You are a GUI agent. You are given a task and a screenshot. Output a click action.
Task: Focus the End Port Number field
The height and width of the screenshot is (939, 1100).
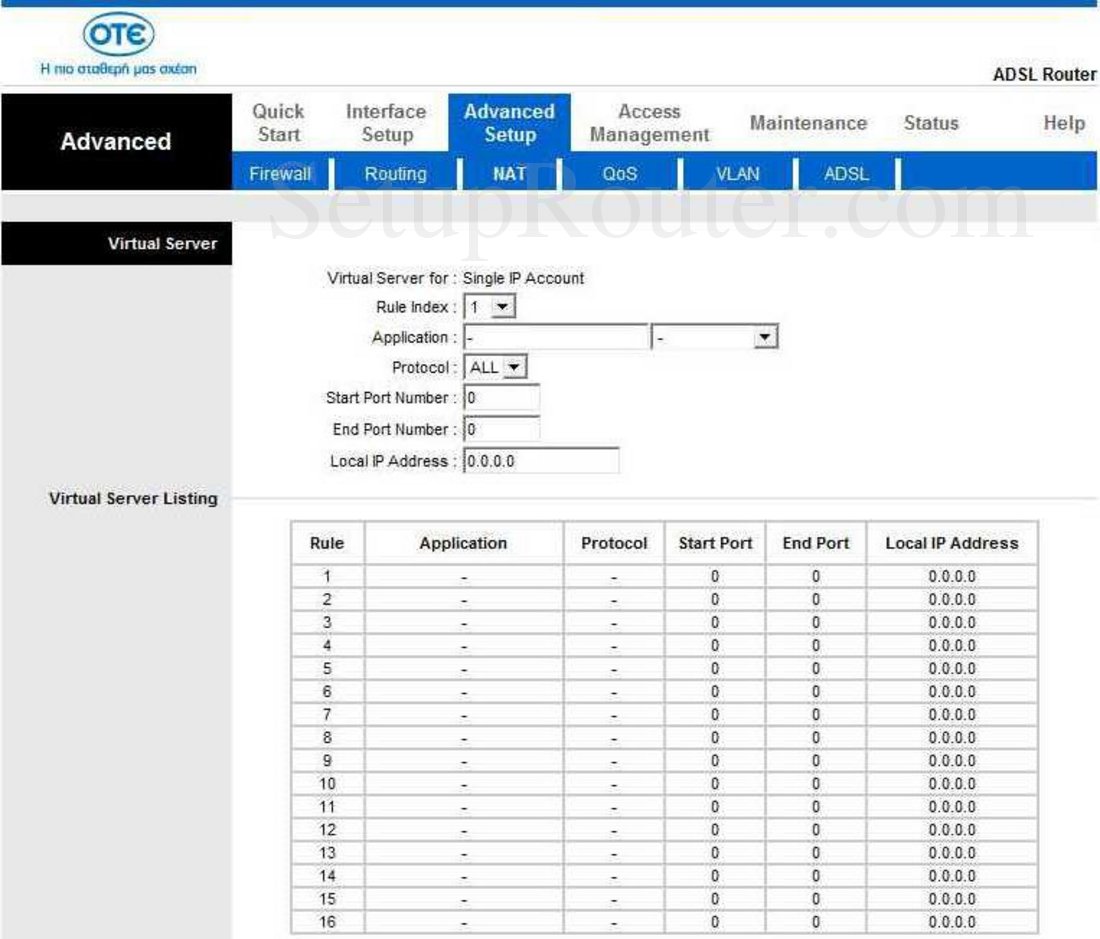[502, 429]
